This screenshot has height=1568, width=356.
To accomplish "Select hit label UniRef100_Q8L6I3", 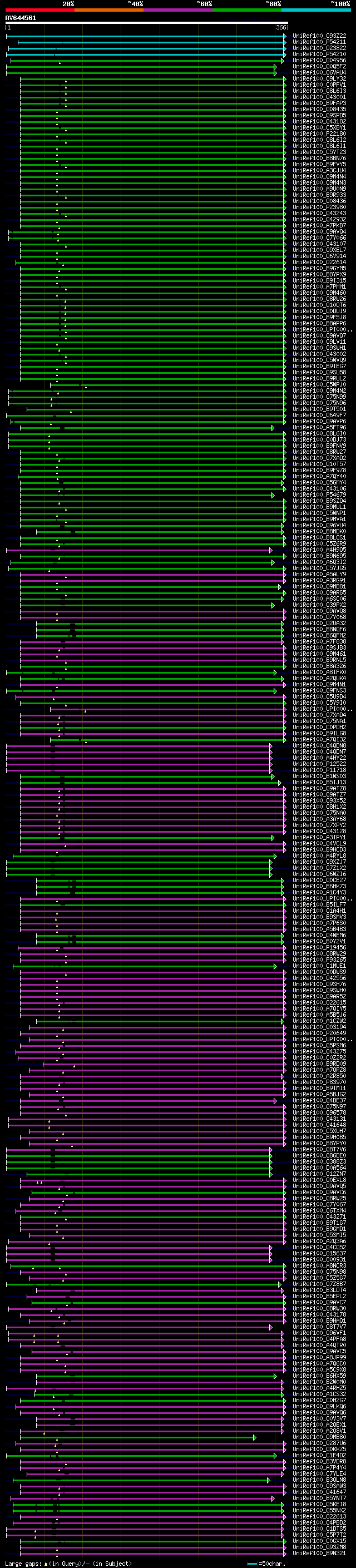I will [319, 91].
